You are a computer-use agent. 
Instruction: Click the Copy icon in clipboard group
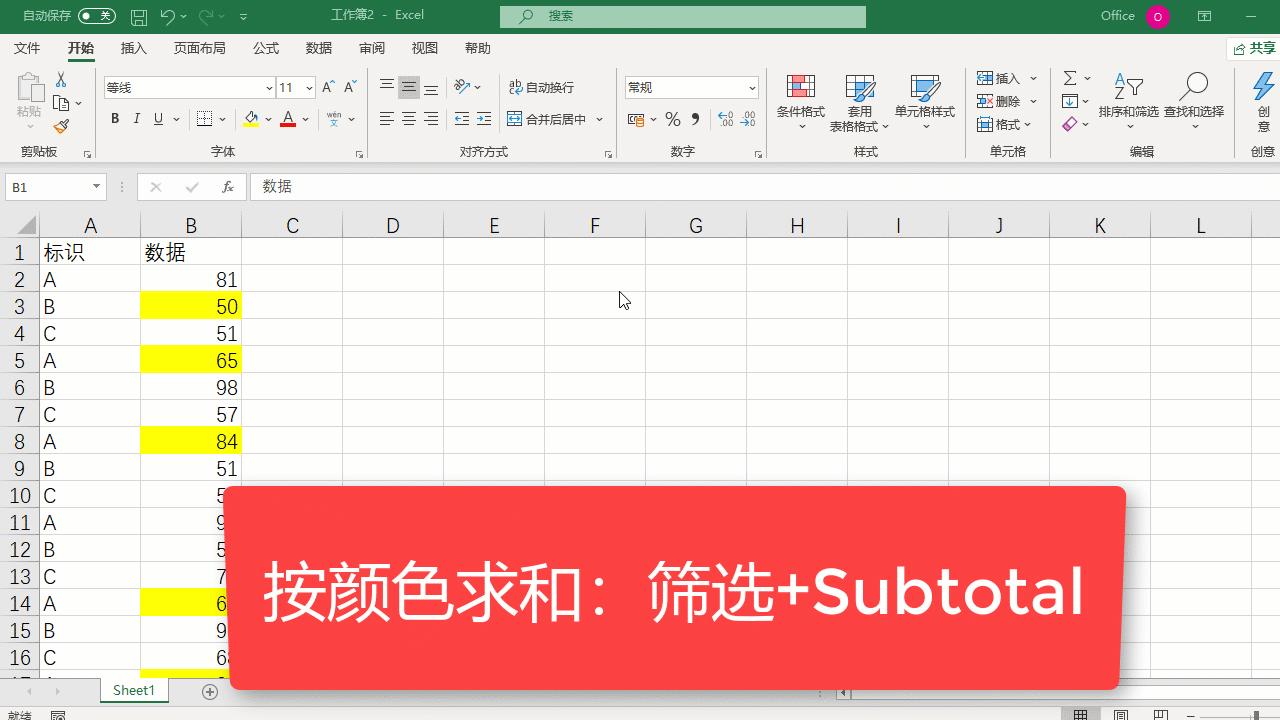(61, 103)
